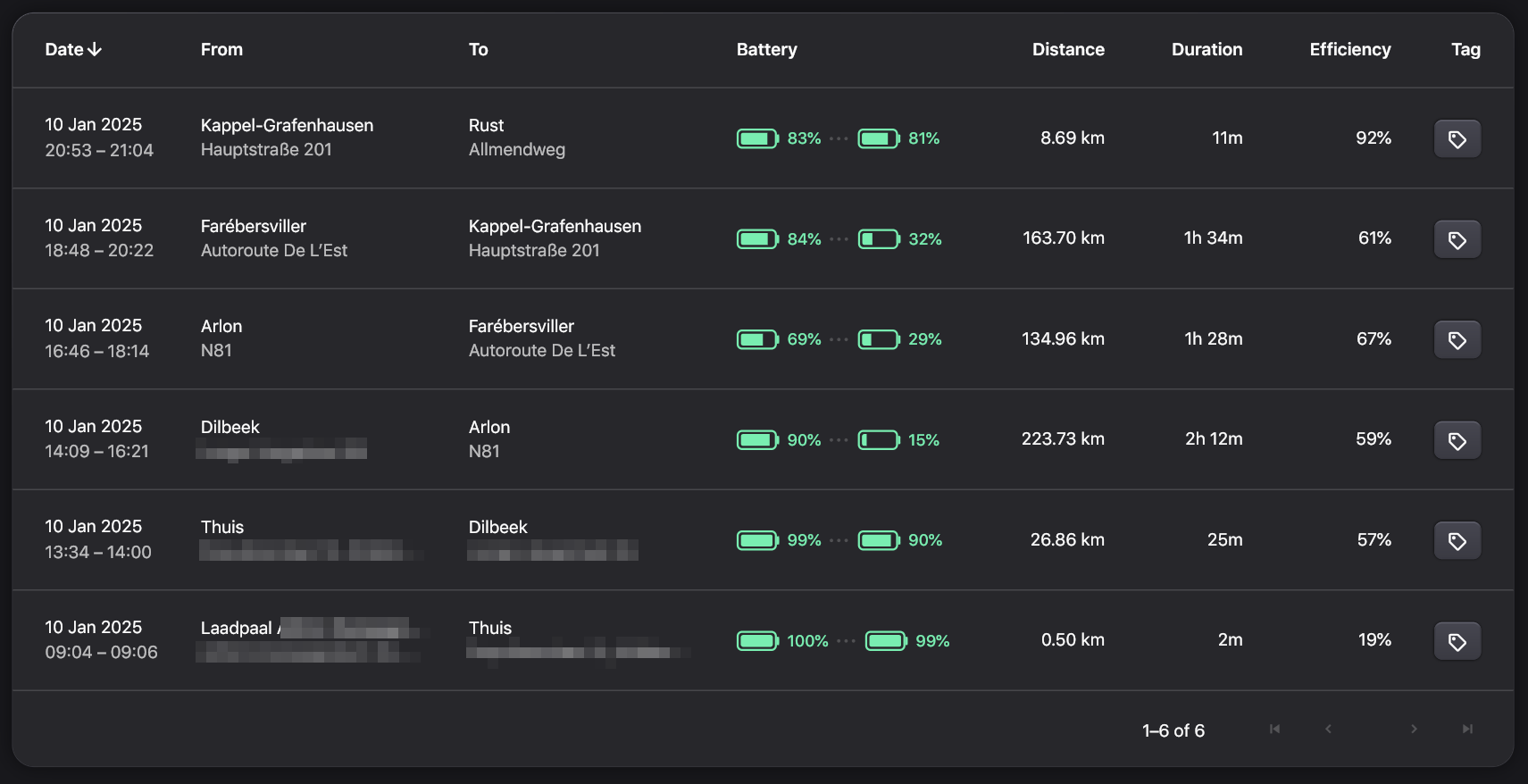
Task: Tag the Dilbeek to Arlon trip
Action: (1457, 440)
